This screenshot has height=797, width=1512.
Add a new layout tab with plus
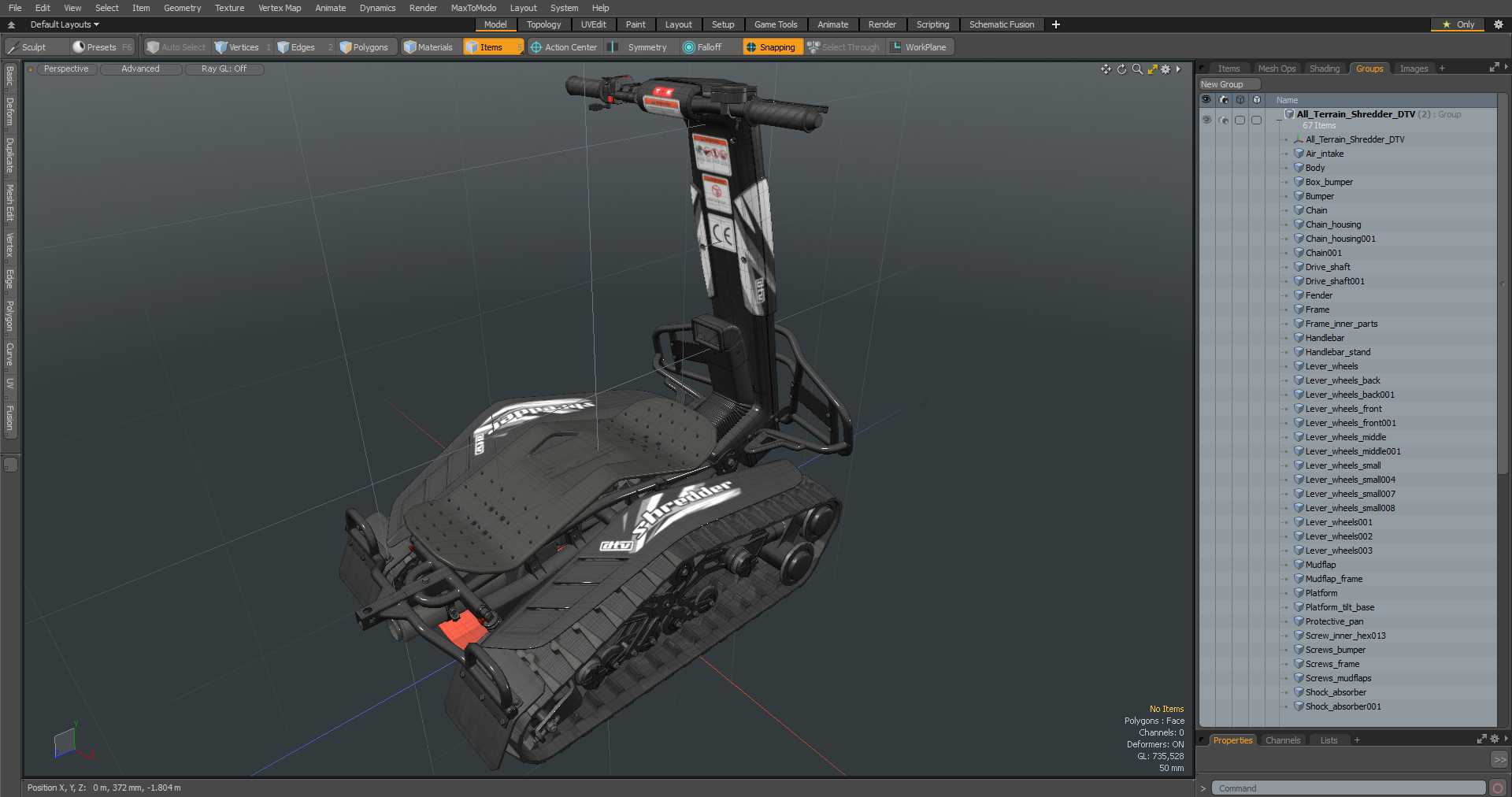pos(1055,24)
